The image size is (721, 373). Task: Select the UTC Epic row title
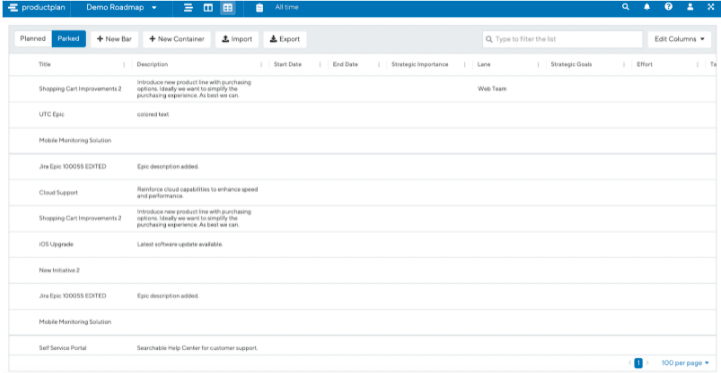point(52,115)
